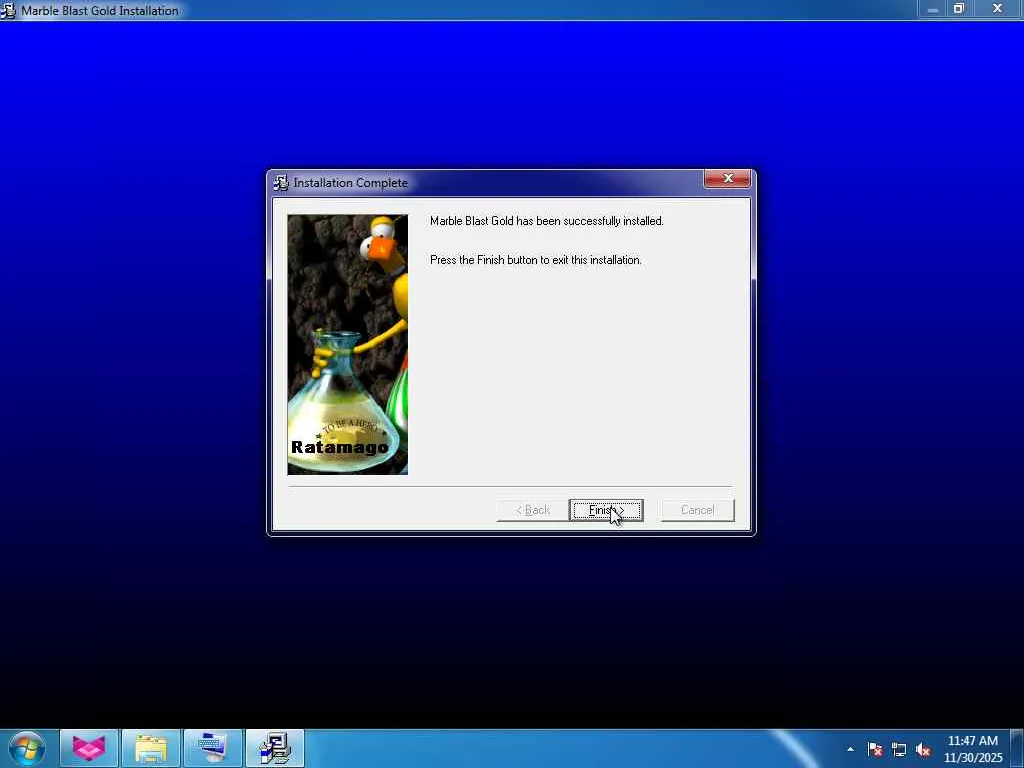The image size is (1024, 768).
Task: Click the 'successfully installed' message text
Action: (x=547, y=221)
